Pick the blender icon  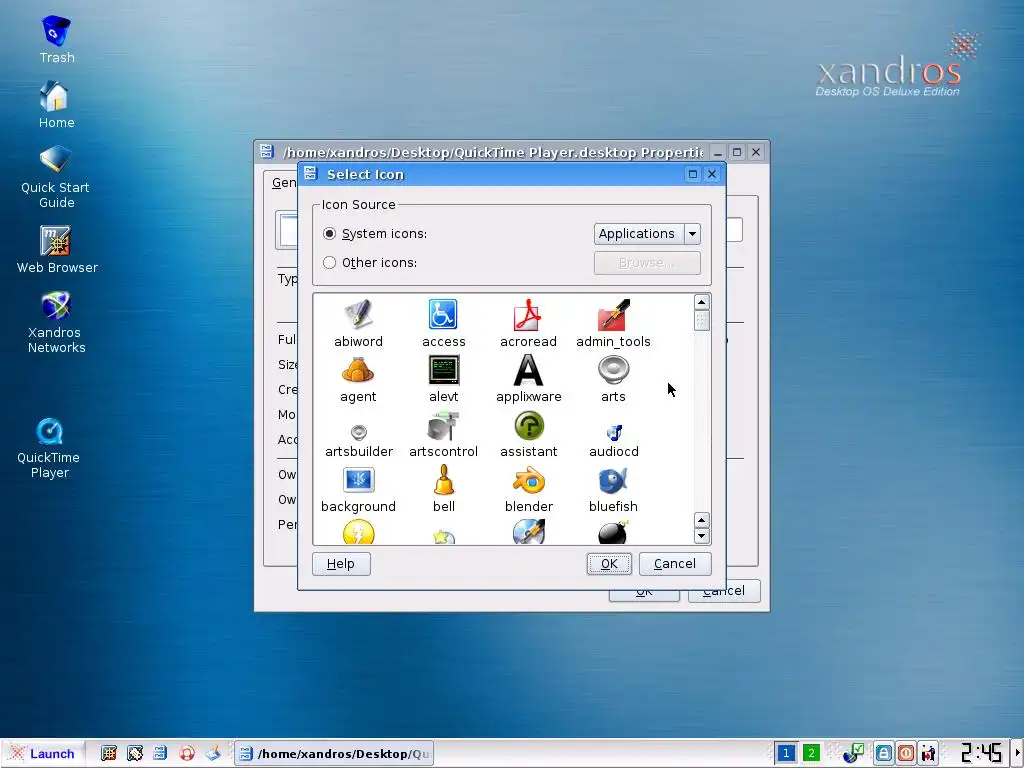pos(528,481)
